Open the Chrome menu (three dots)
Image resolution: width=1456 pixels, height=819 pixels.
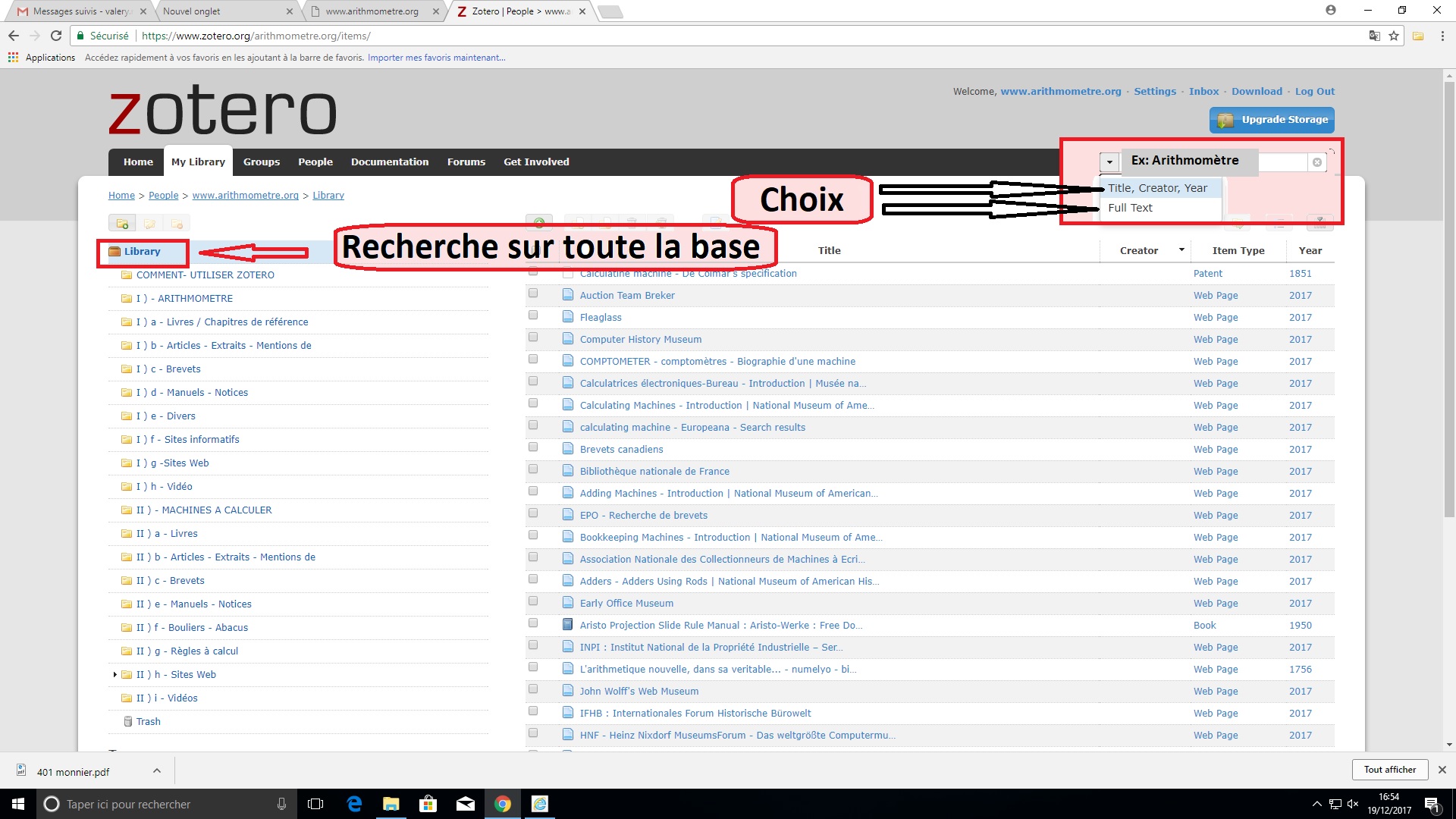[x=1442, y=36]
